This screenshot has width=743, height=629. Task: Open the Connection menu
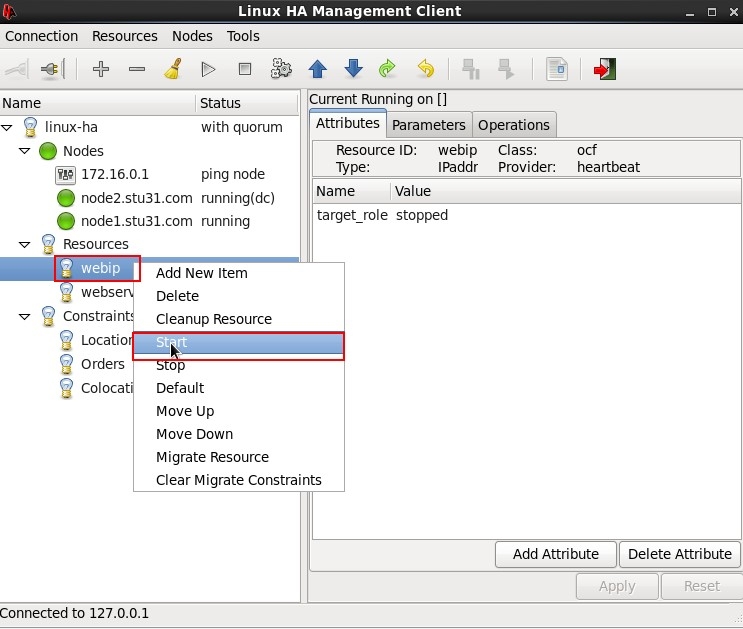42,36
